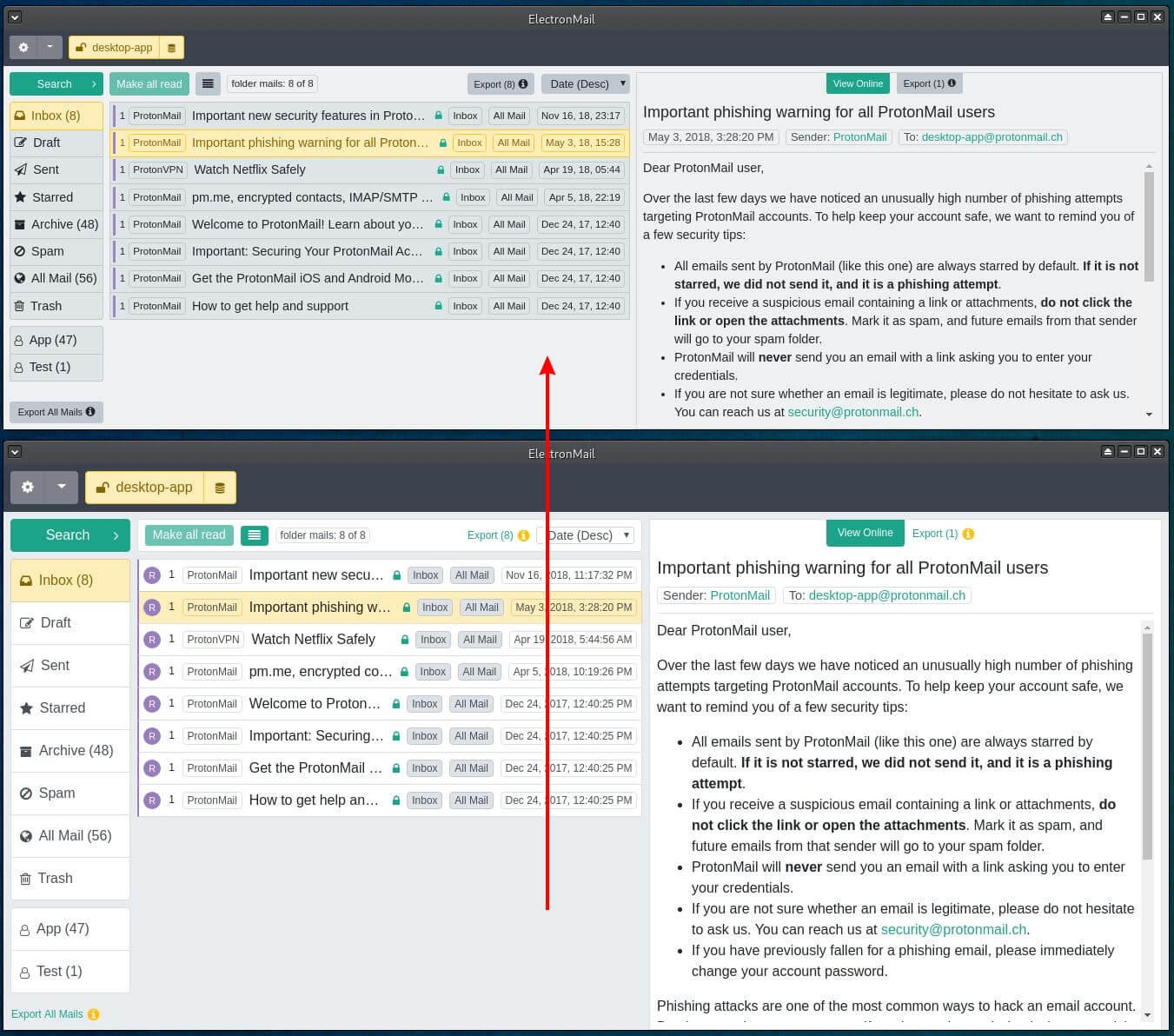Viewport: 1174px width, 1036px height.
Task: Click ProtonMail sender link in top window
Action: pos(859,137)
